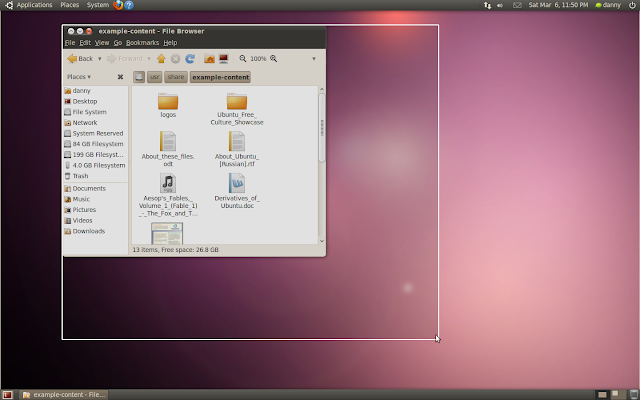The image size is (640, 400).
Task: Open the Bookmarks menu
Action: click(x=142, y=42)
